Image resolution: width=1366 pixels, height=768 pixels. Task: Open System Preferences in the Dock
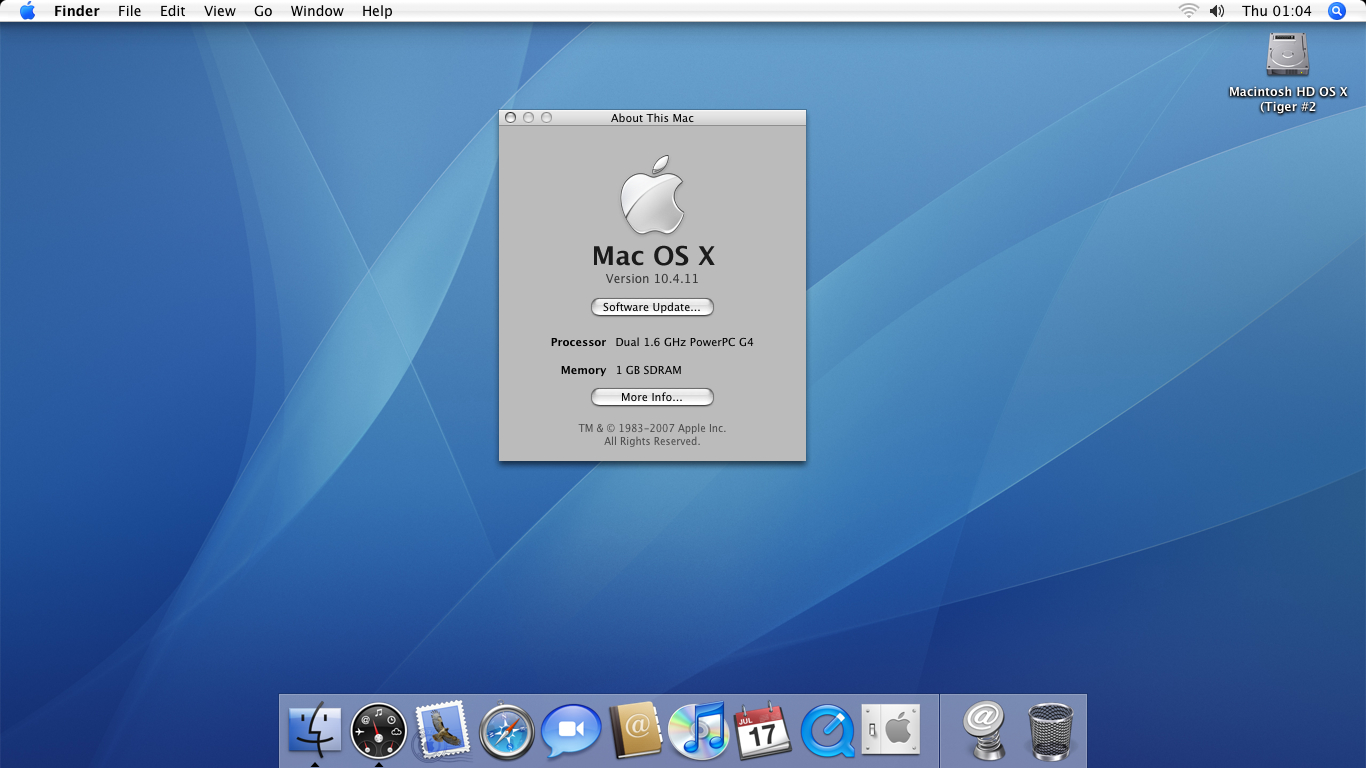890,731
